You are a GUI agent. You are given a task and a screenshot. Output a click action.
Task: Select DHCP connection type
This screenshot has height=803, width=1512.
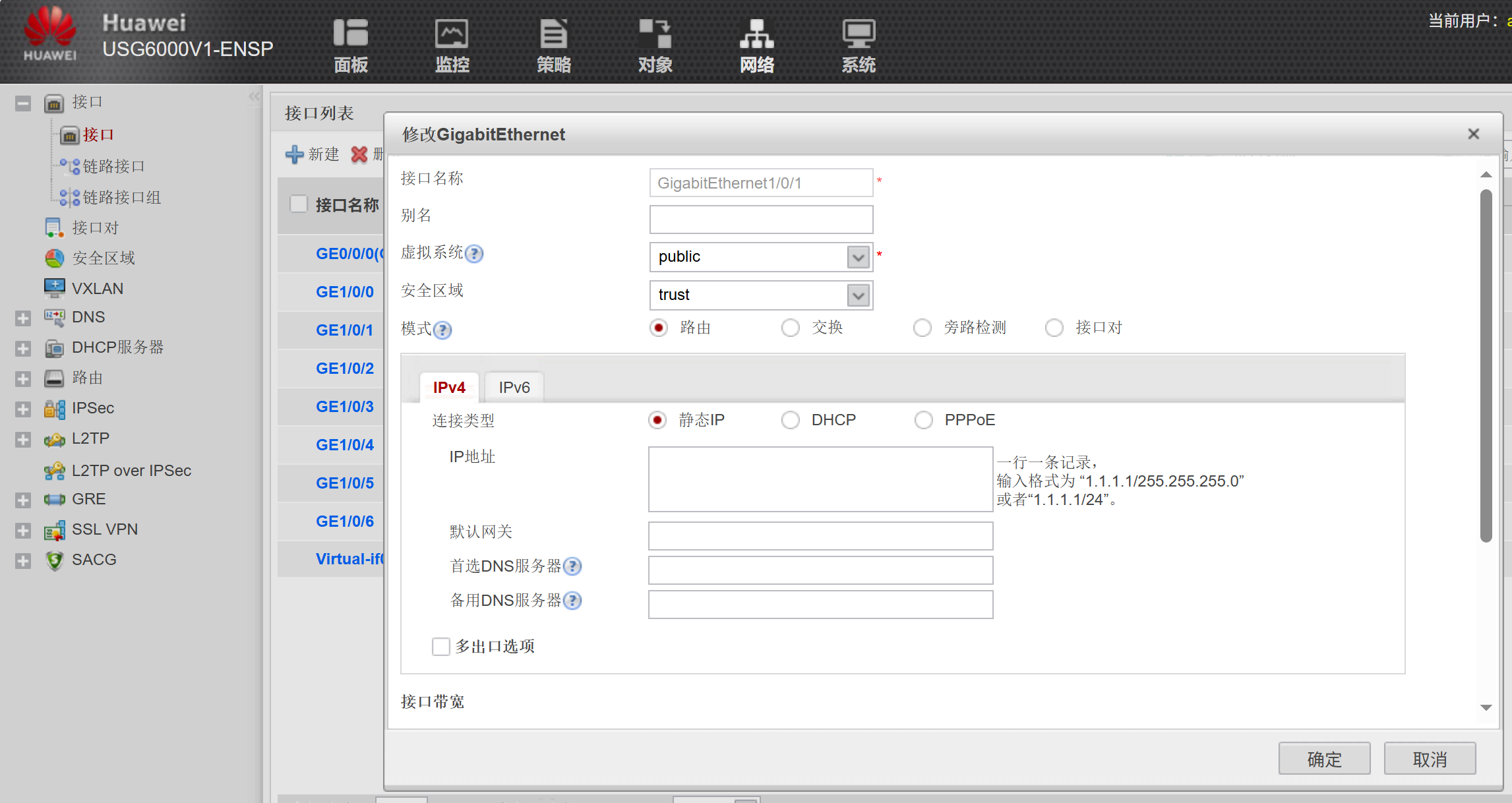[790, 420]
